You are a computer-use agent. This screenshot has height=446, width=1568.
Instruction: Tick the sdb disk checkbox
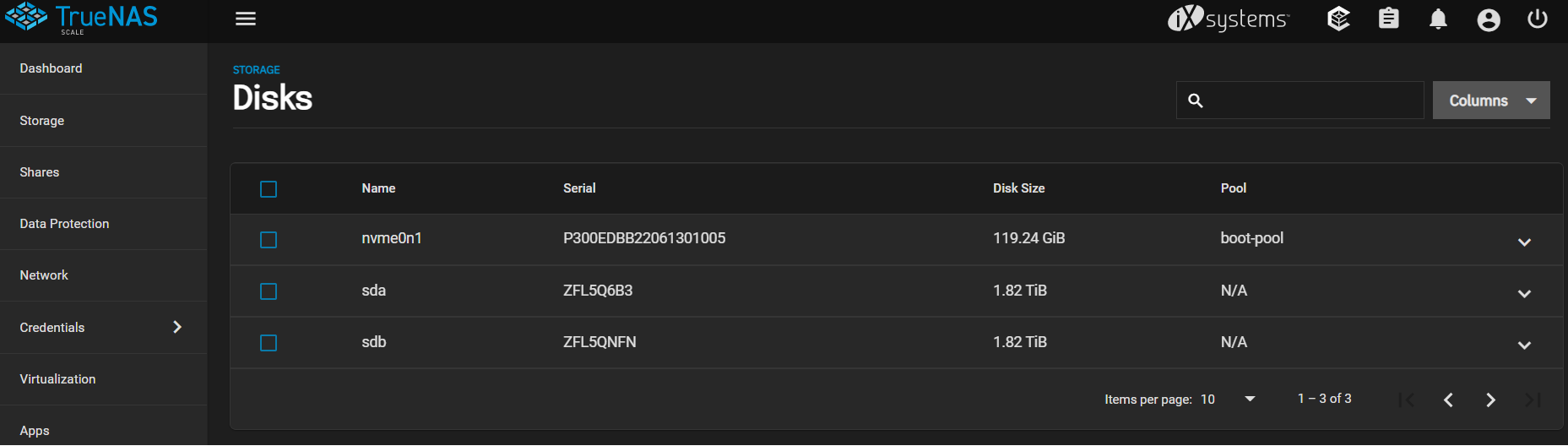[269, 343]
